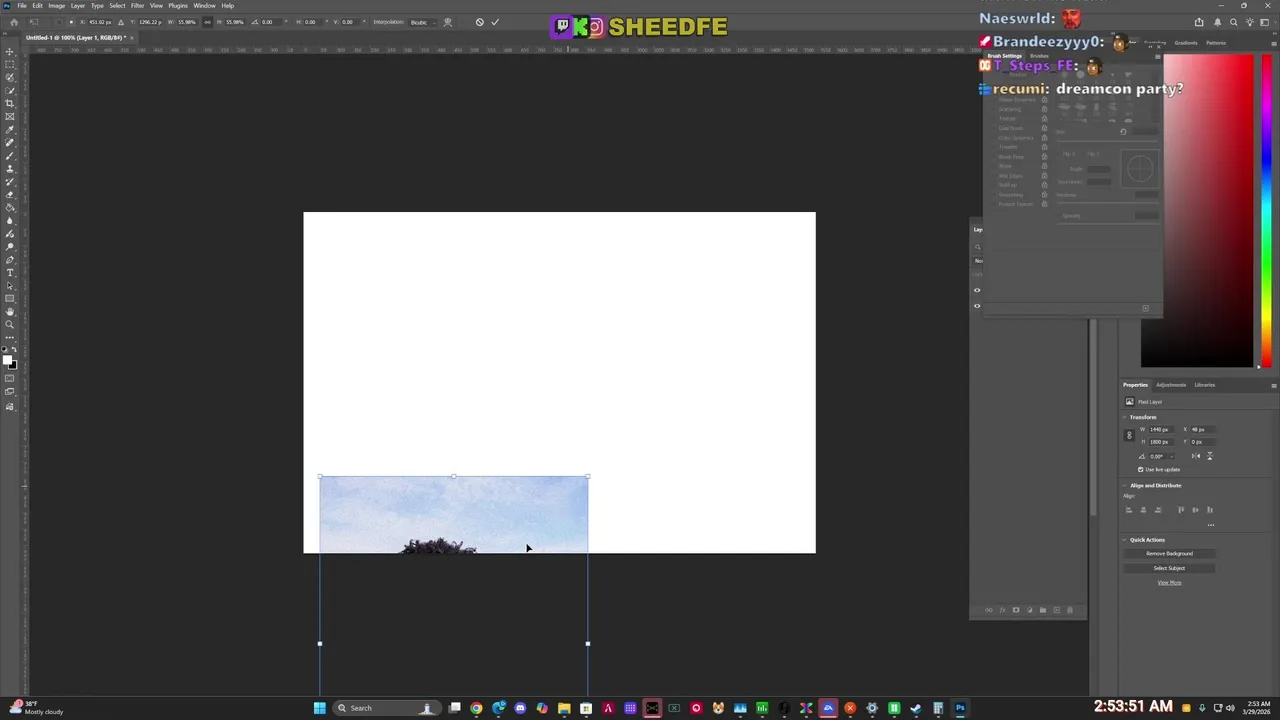Image resolution: width=1280 pixels, height=720 pixels.
Task: Open the Filter menu
Action: [x=138, y=5]
